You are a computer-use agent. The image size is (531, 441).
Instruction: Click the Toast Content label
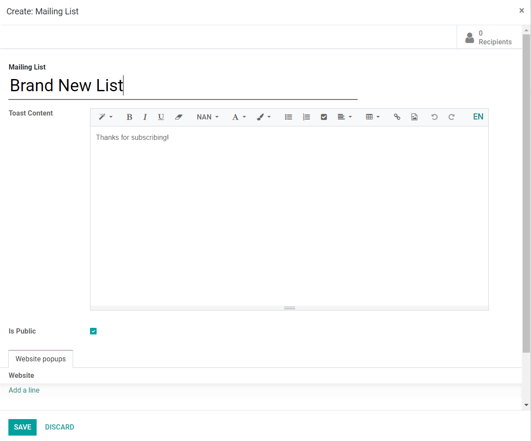coord(30,113)
